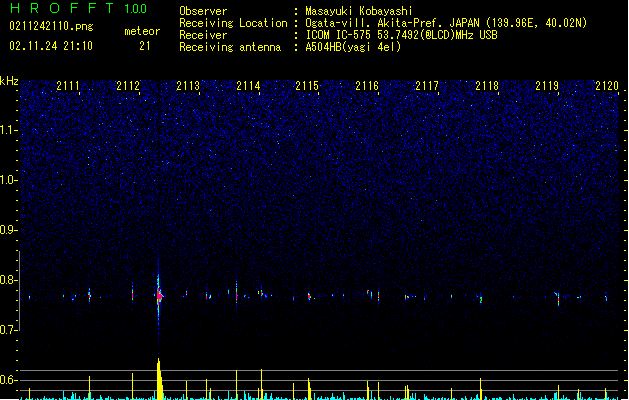
Task: Click the 2120 time marker
Action: click(607, 86)
